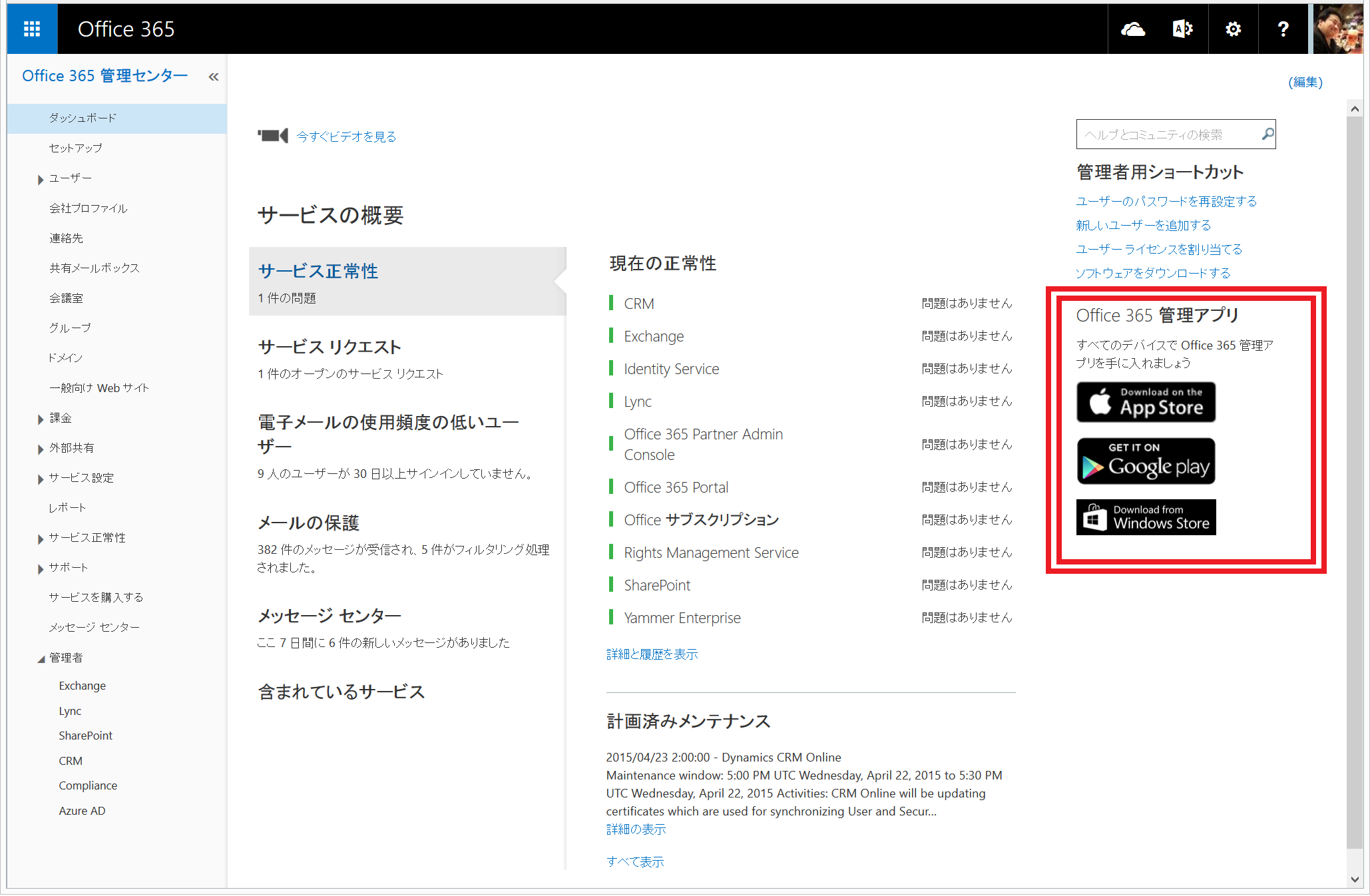
Task: Open ドメイン in the sidebar
Action: tap(65, 358)
